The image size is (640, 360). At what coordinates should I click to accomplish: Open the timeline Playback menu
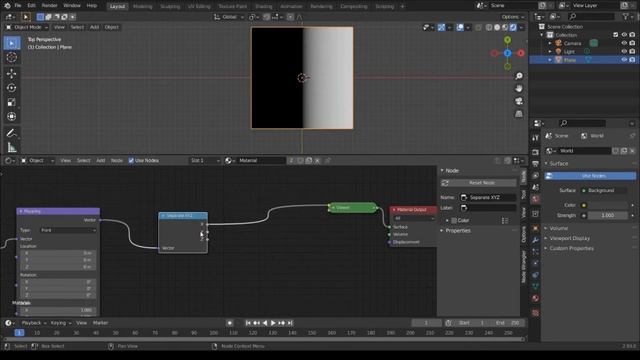pyautogui.click(x=32, y=323)
